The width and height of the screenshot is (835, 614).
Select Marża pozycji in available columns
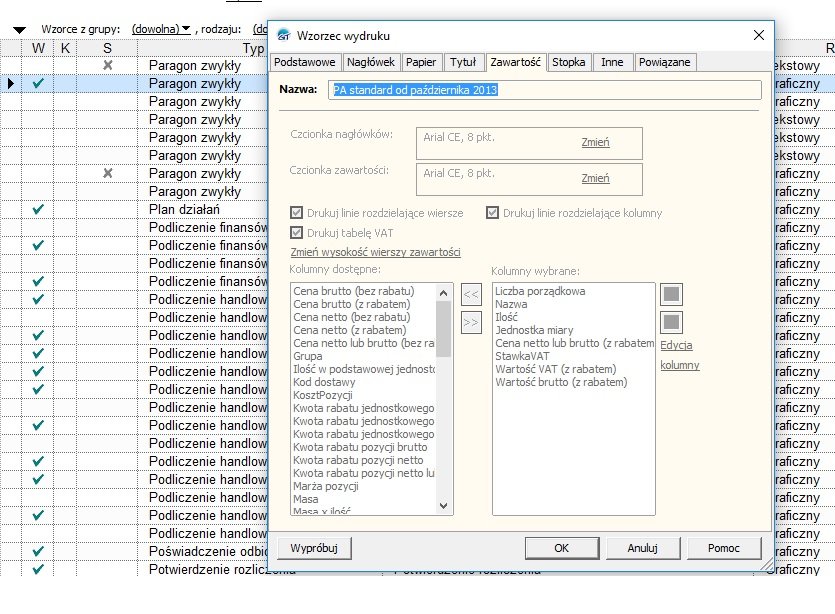(326, 486)
